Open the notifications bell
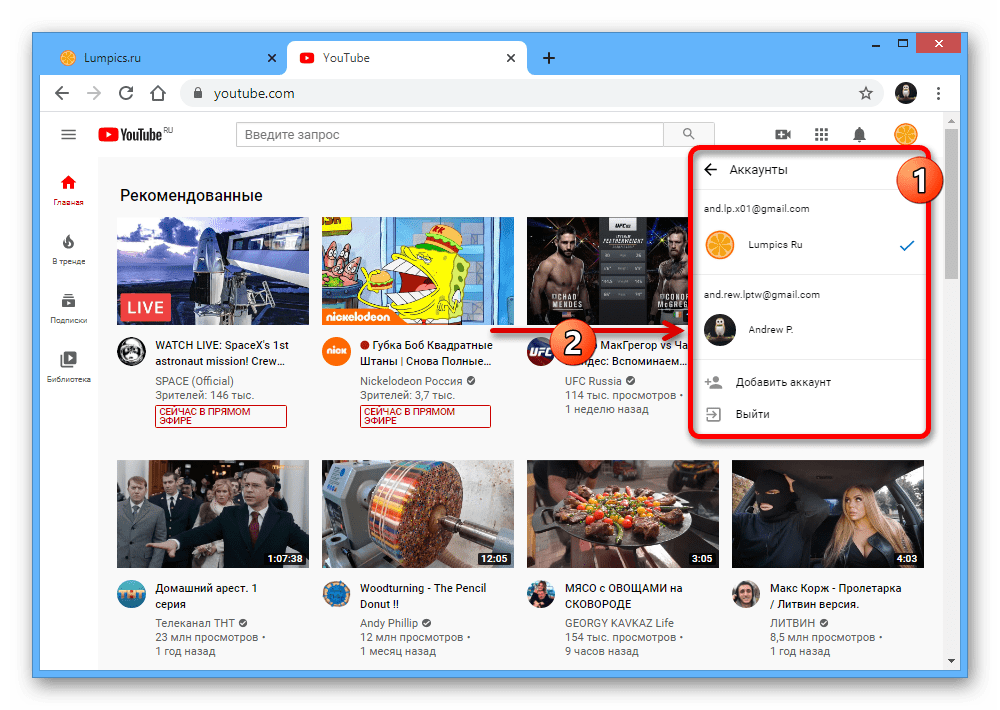Screen dimensions: 1000x710 [859, 135]
